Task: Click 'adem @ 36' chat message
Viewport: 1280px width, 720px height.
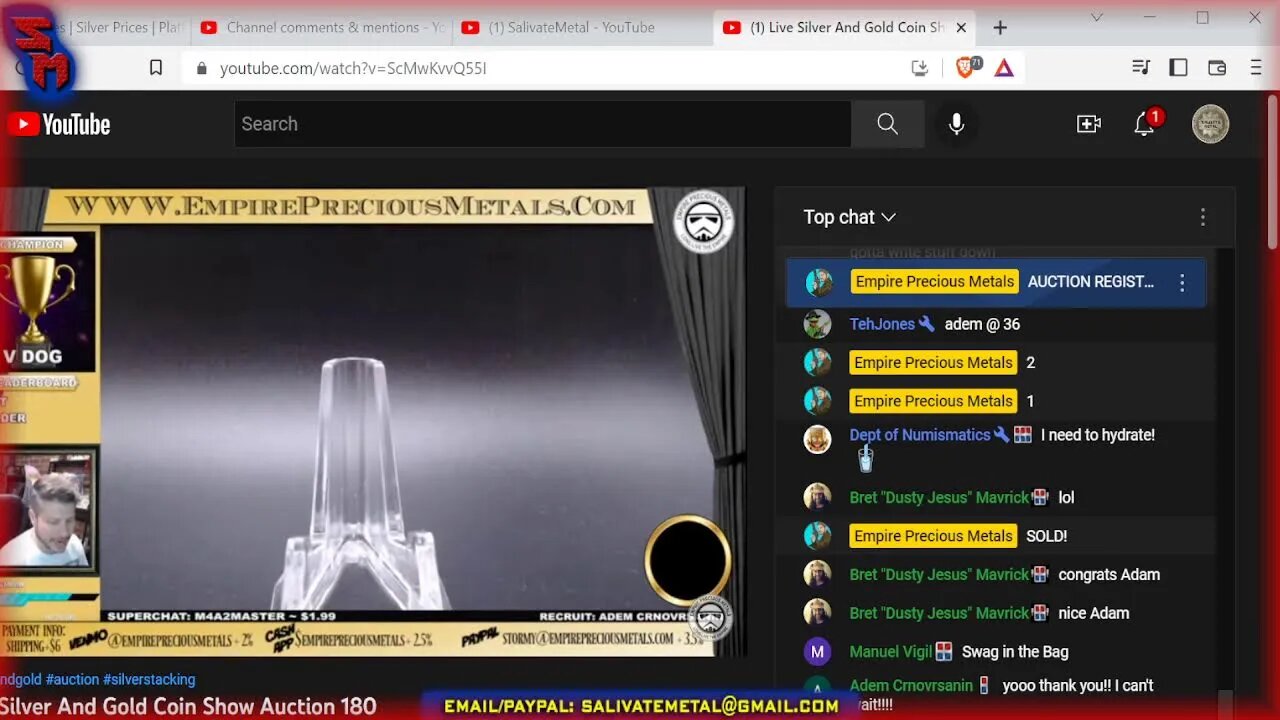Action: 982,324
